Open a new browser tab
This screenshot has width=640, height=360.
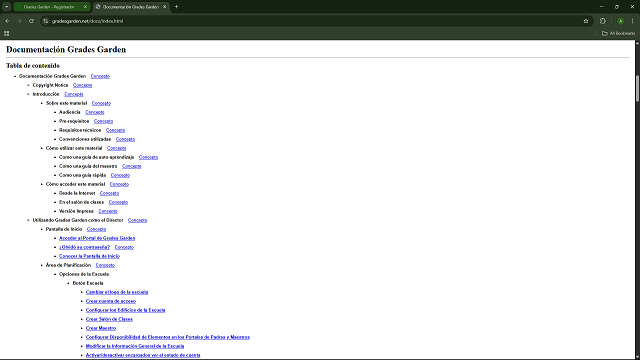pos(176,7)
